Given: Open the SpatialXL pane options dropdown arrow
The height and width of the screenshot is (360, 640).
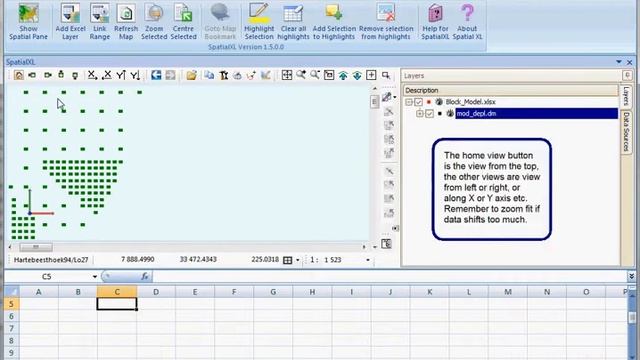Looking at the screenshot, I should (x=619, y=62).
